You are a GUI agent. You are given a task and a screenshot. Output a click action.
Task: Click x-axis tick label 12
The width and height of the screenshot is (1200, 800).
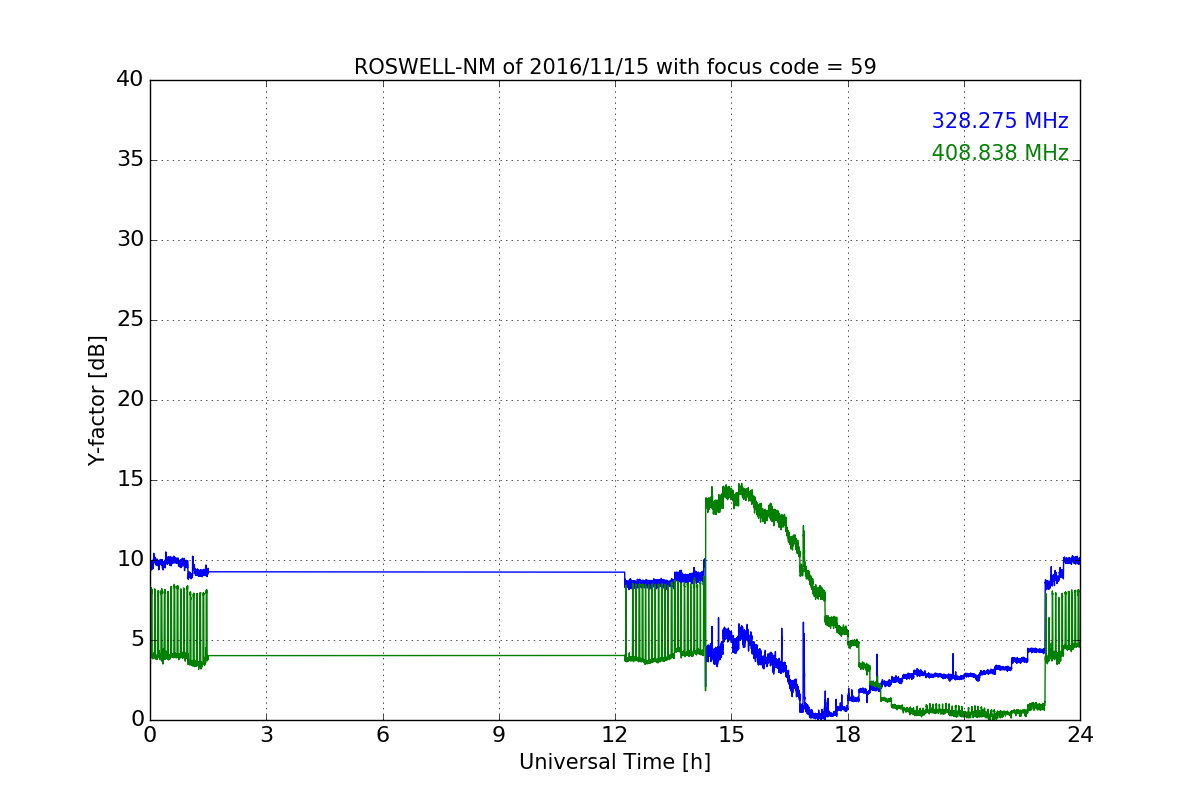click(x=615, y=734)
